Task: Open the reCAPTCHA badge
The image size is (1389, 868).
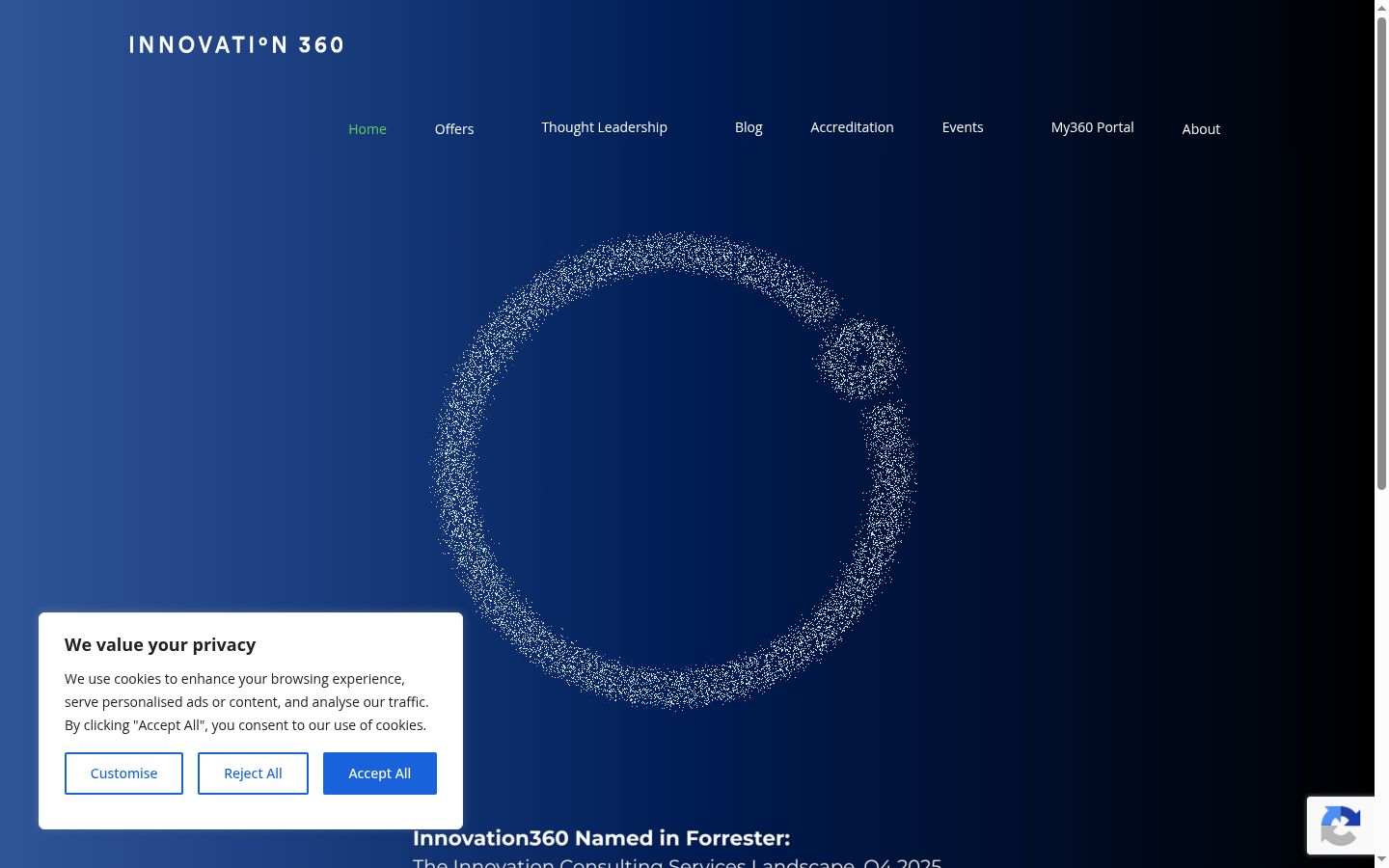Action: [x=1341, y=826]
